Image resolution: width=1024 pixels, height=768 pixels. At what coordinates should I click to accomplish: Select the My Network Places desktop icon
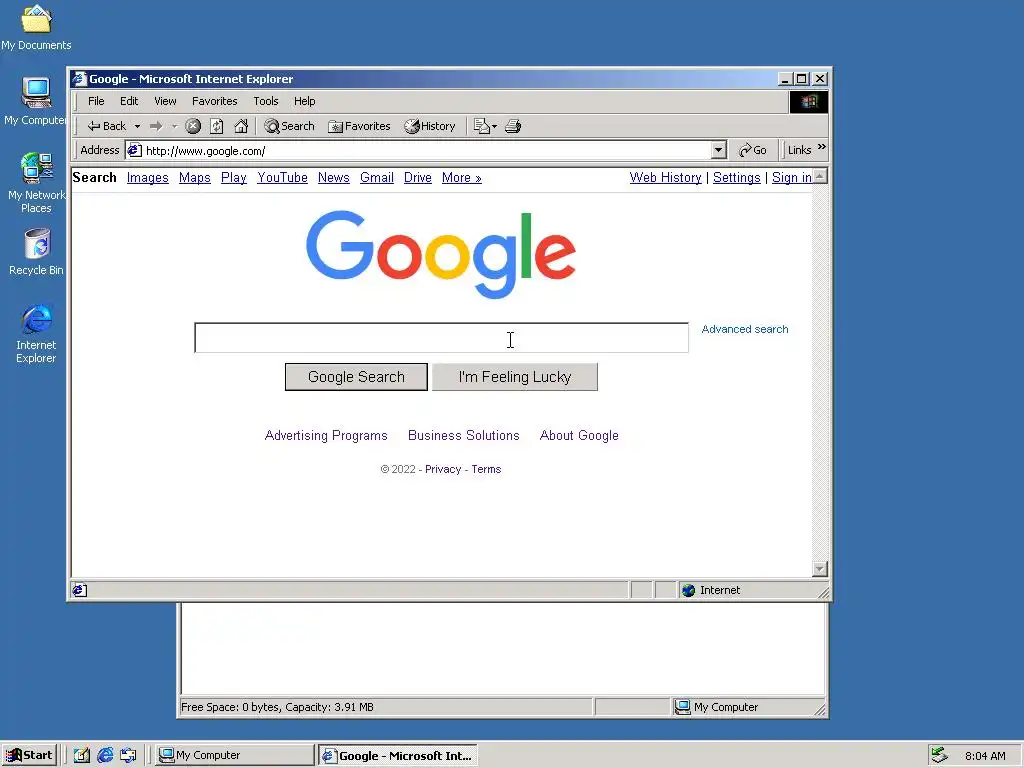click(x=36, y=183)
